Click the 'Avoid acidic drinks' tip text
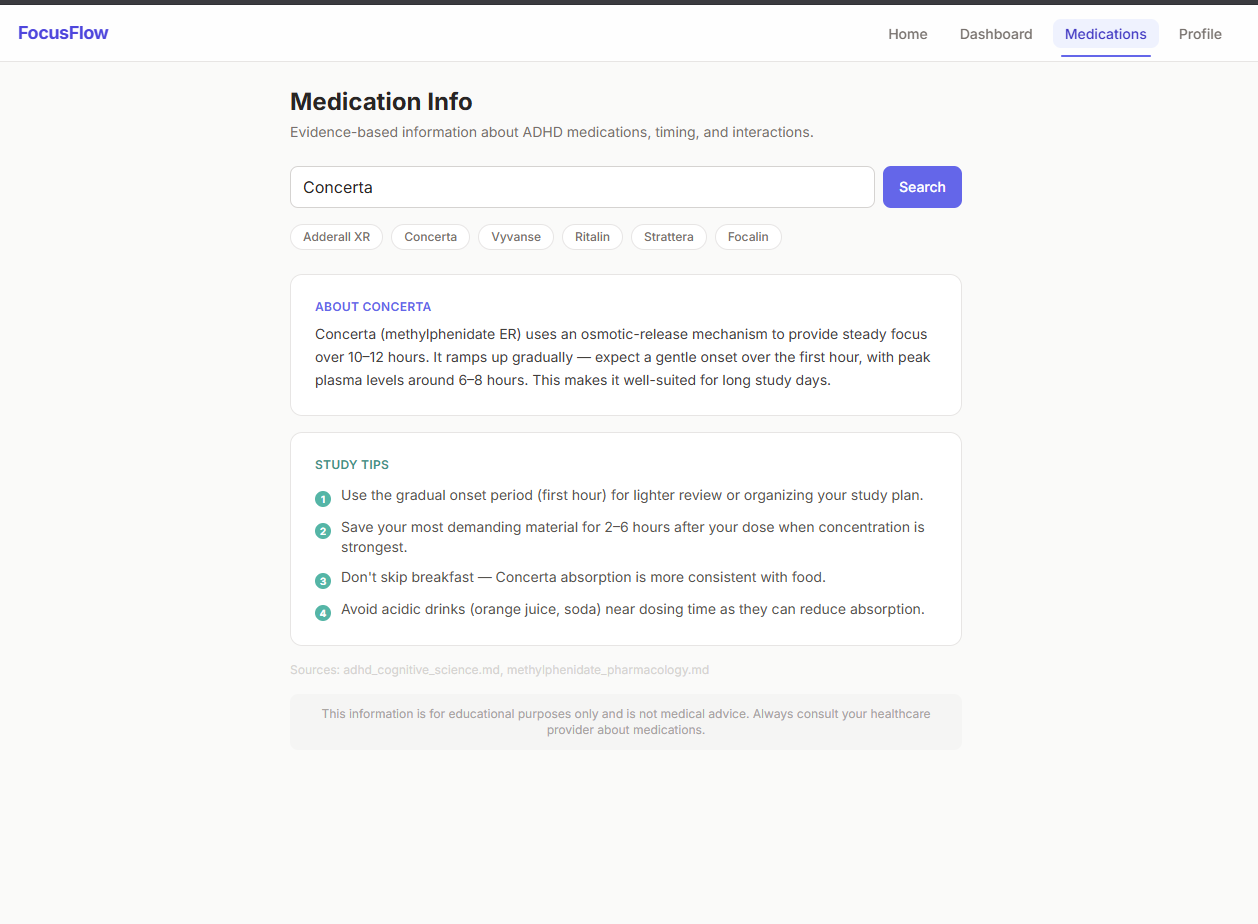The image size is (1258, 924). (633, 609)
